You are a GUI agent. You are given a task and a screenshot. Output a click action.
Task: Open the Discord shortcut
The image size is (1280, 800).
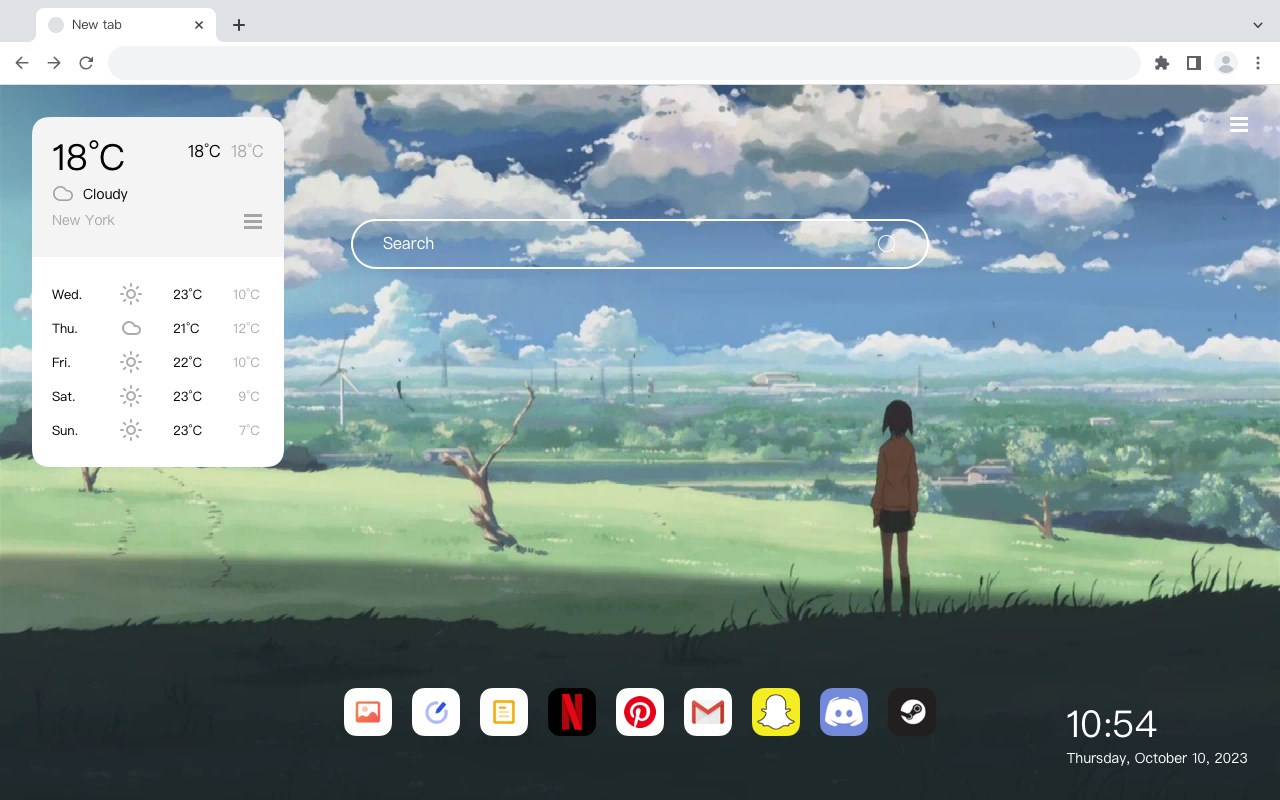click(x=844, y=712)
